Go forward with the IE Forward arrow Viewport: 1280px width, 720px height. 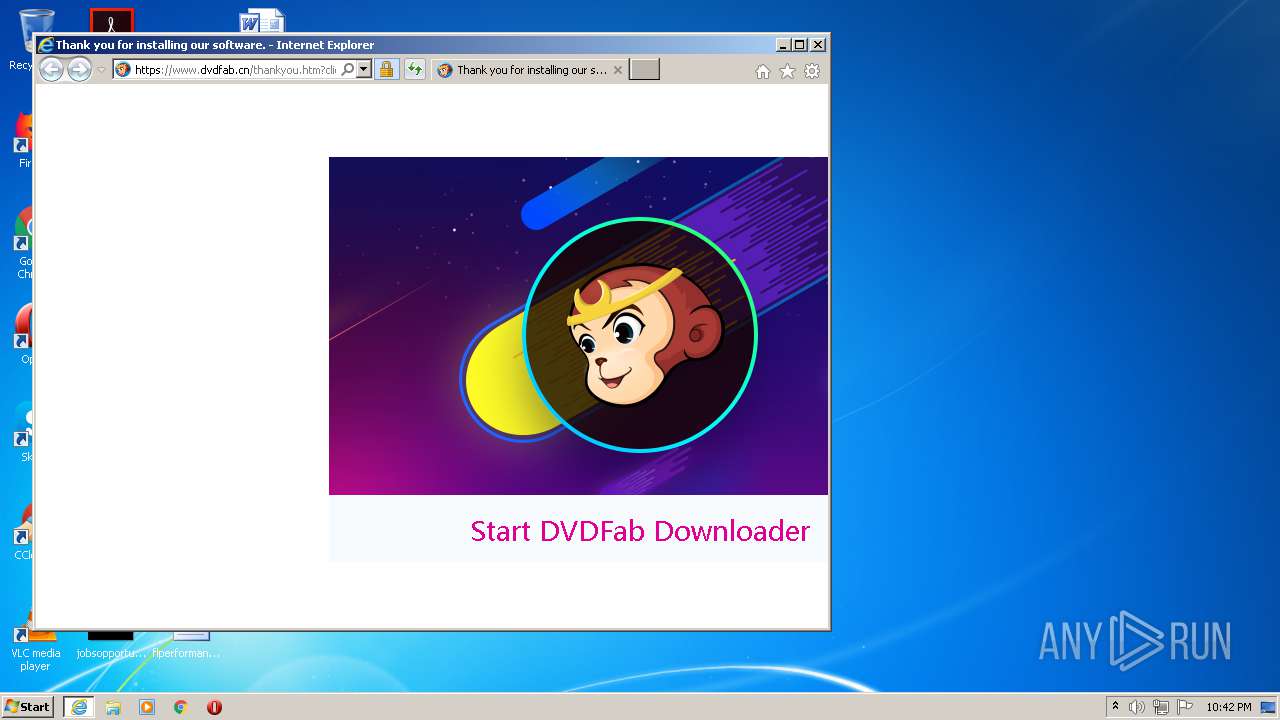[x=79, y=69]
